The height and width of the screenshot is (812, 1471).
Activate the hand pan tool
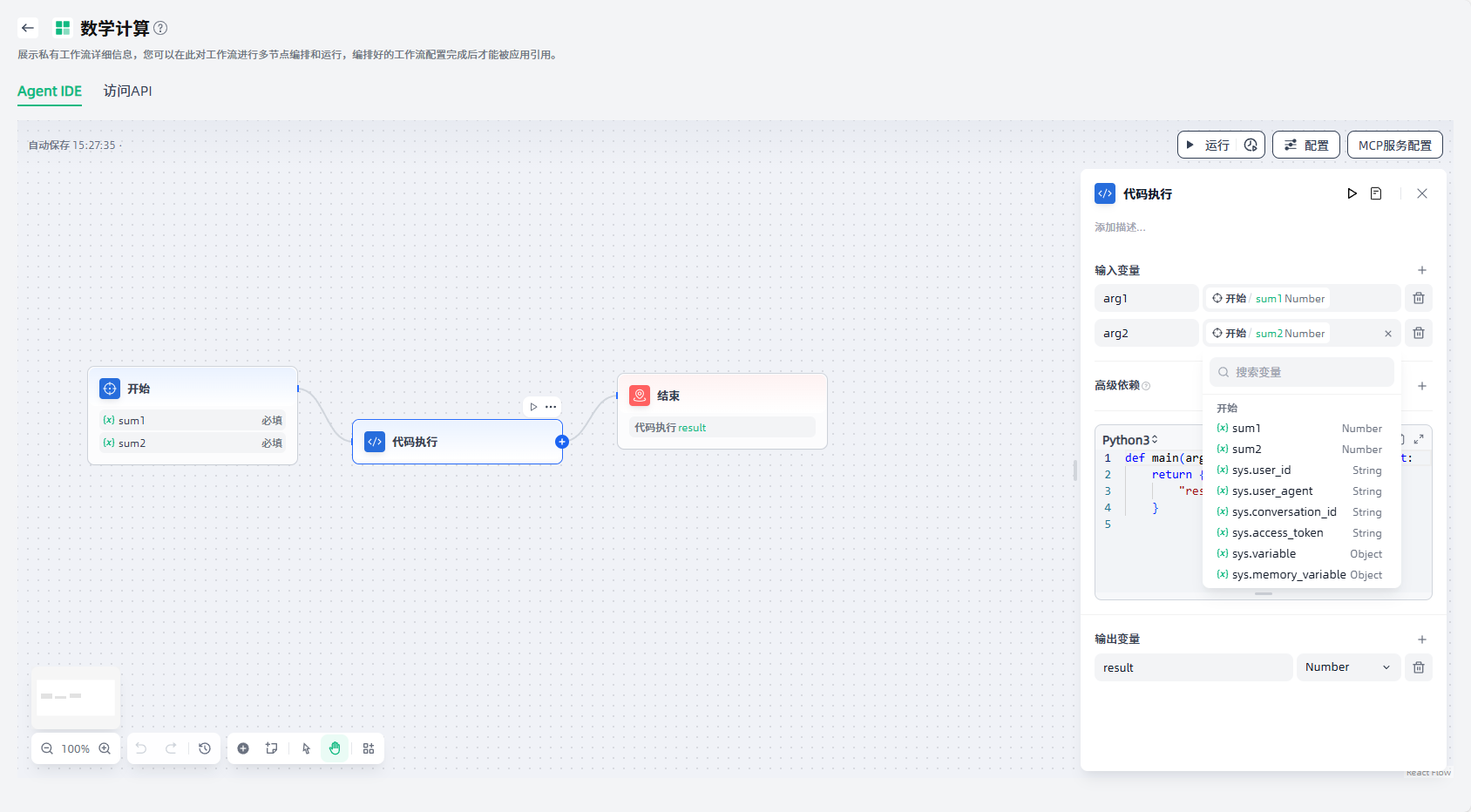tap(335, 748)
